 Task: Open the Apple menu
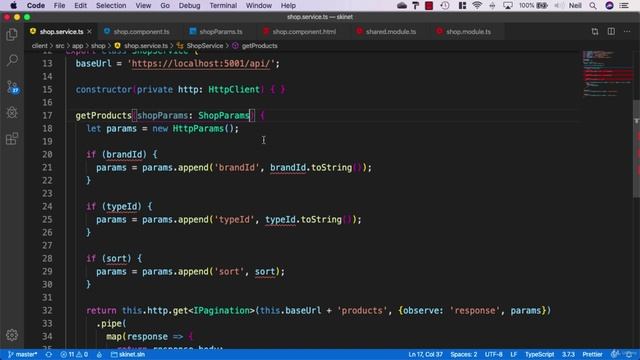pos(13,5)
